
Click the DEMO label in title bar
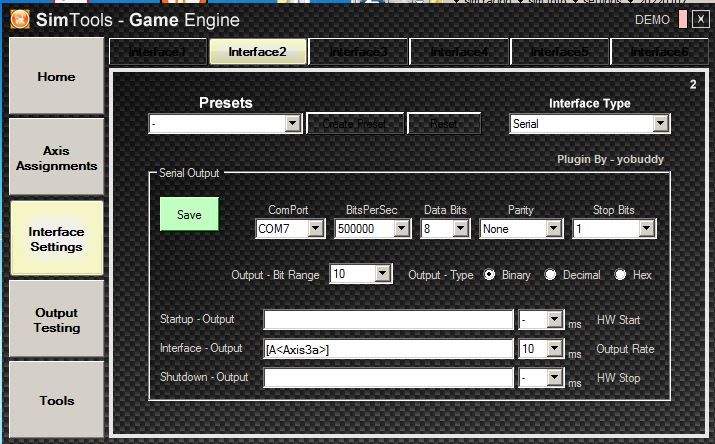[x=652, y=20]
